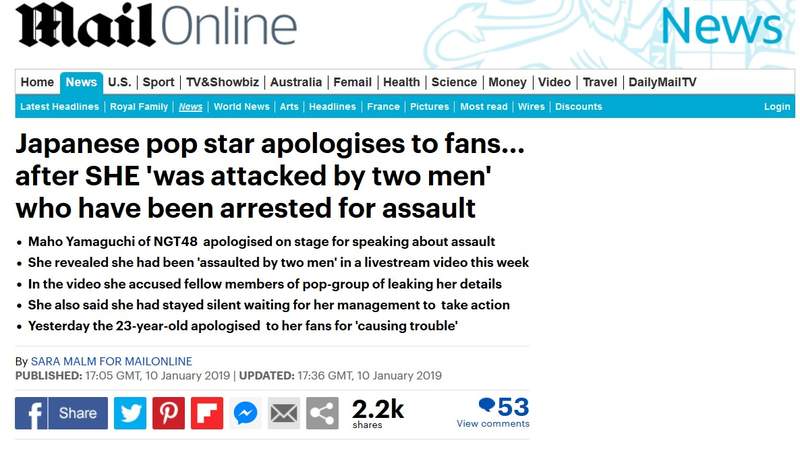
Task: Visit the World News sub-link
Action: pyautogui.click(x=241, y=107)
